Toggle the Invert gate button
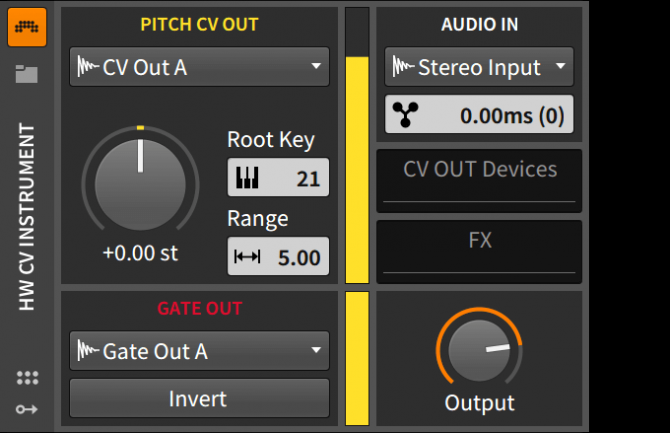670x433 pixels. [198, 399]
